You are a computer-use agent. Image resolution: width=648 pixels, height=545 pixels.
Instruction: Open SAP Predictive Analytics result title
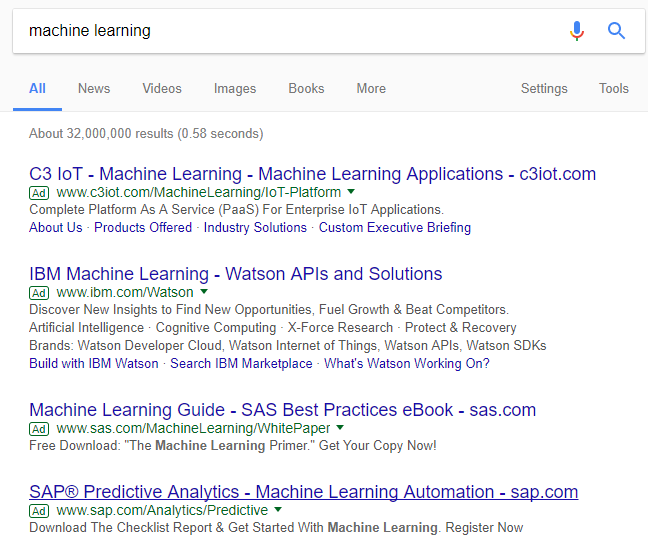304,492
